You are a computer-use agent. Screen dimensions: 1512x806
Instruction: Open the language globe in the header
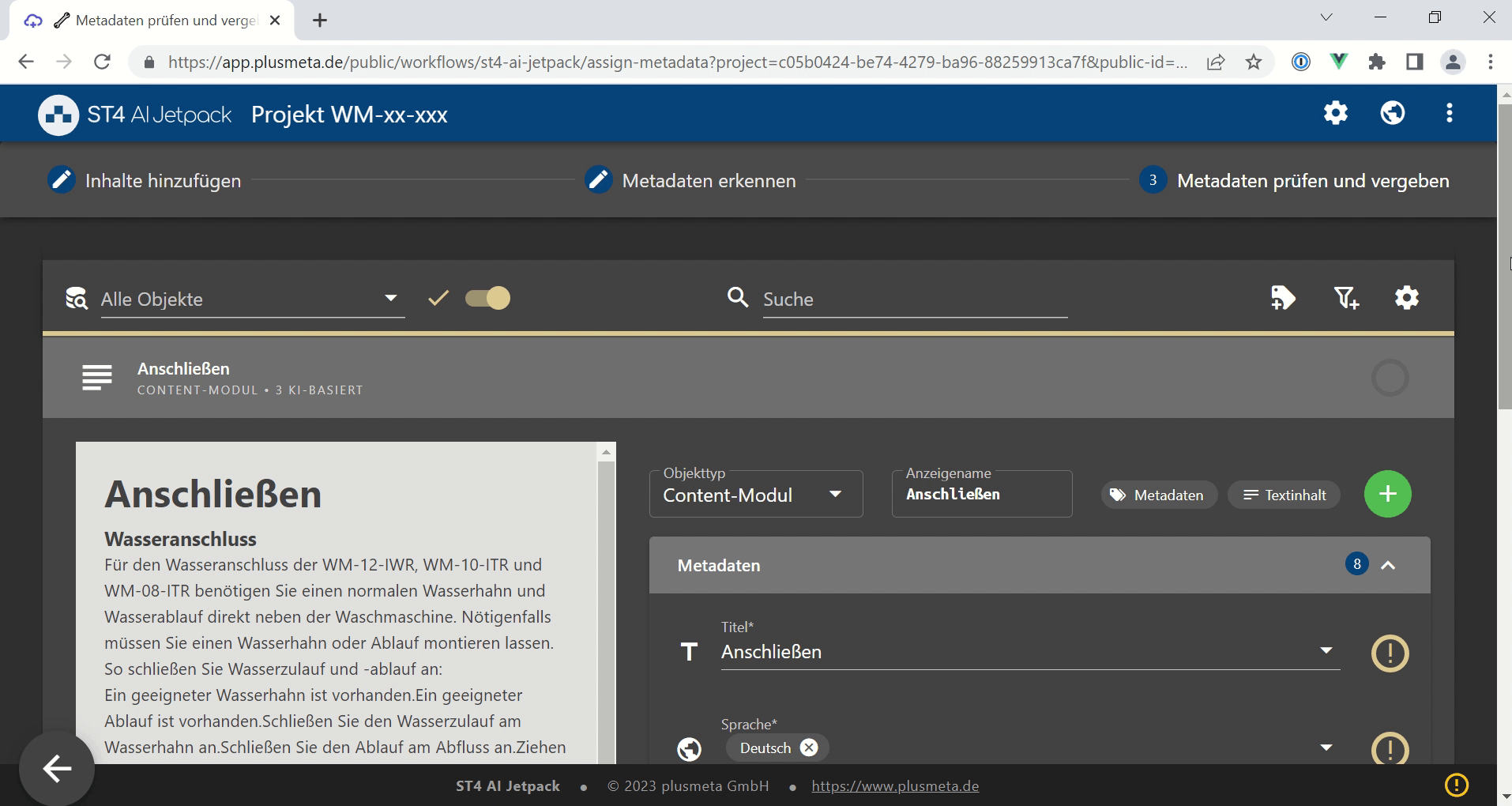[x=1393, y=113]
